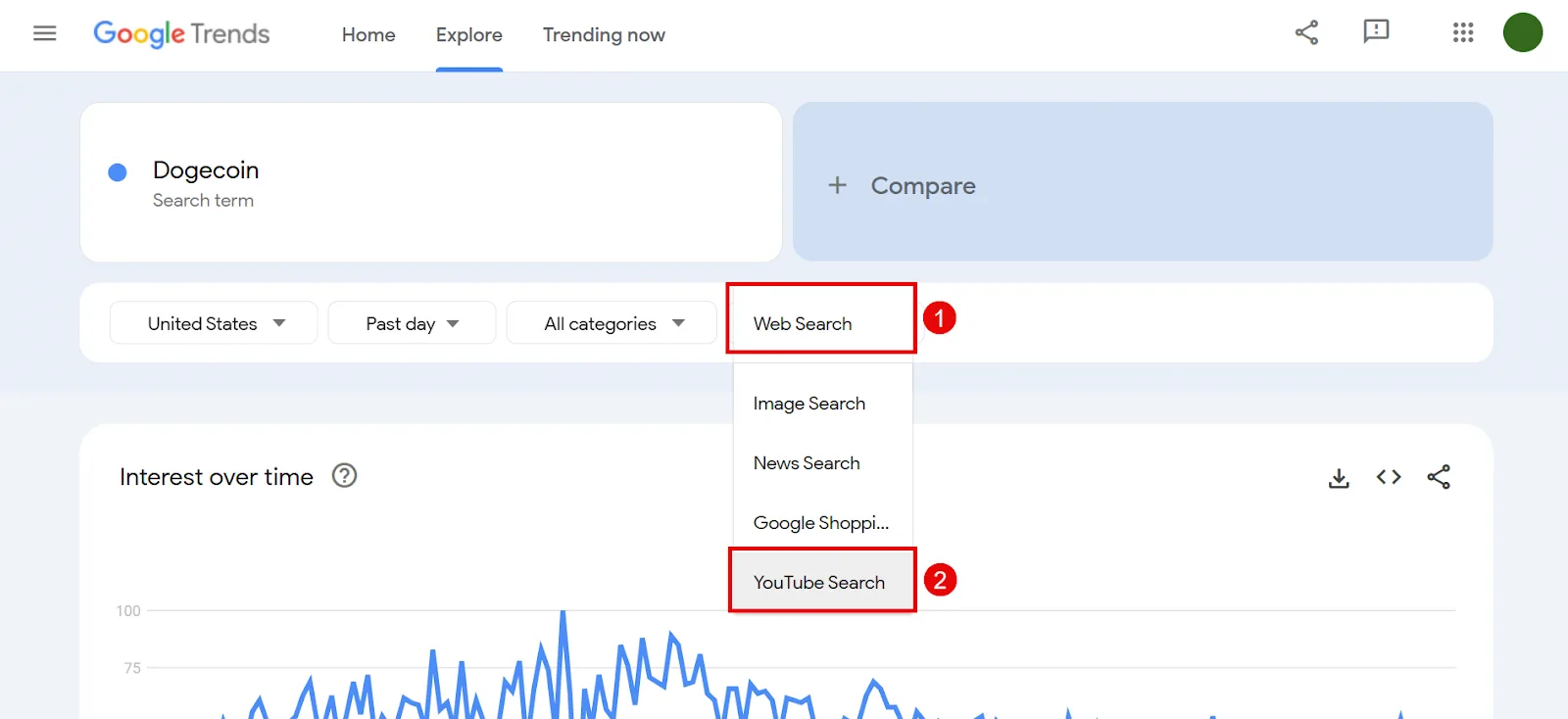Expand the All categories dropdown

click(612, 323)
